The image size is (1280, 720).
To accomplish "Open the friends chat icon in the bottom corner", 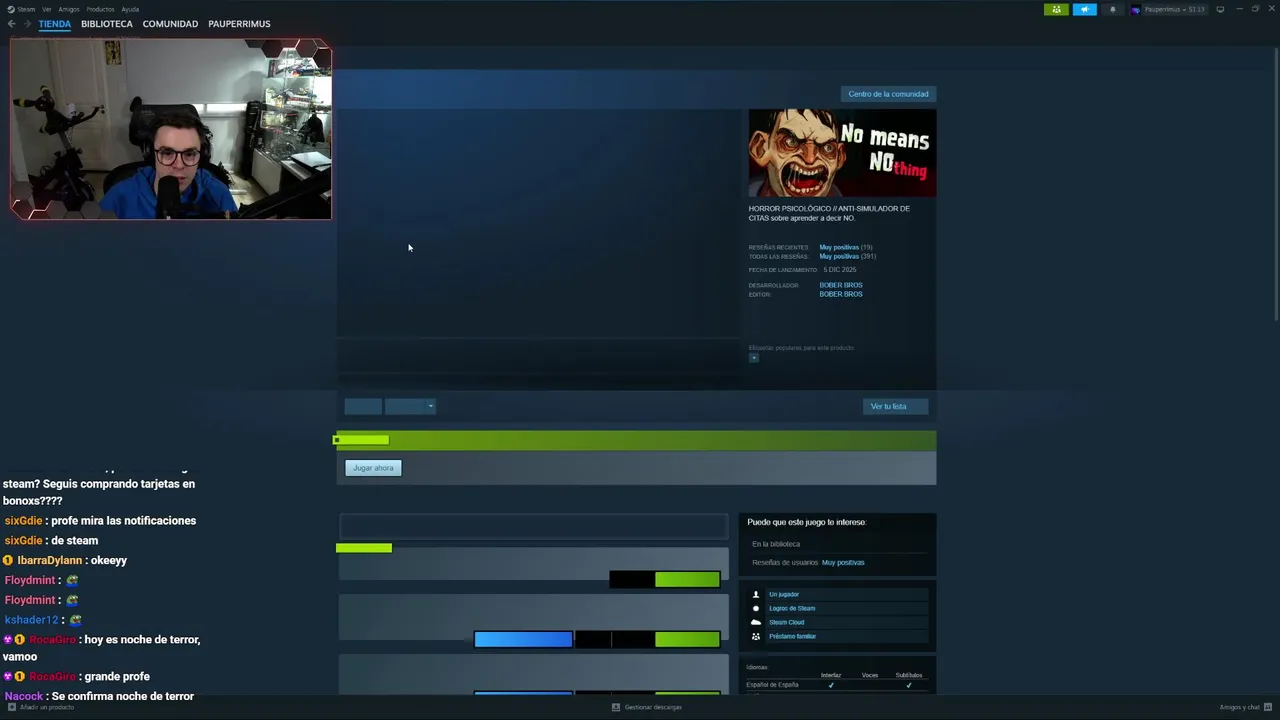I will (x=1267, y=707).
